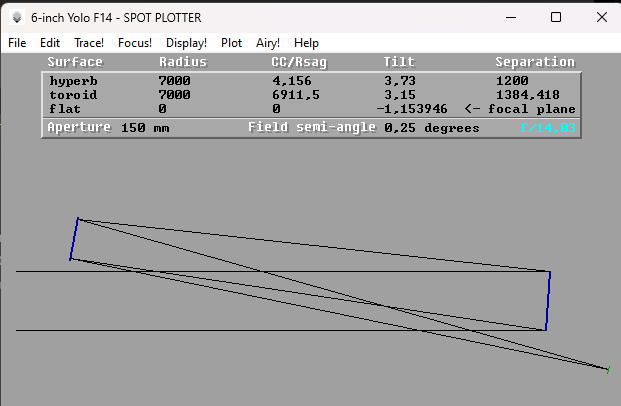Click the blue primary mirror on the right
Viewport: 621px width, 406px height.
(x=548, y=301)
